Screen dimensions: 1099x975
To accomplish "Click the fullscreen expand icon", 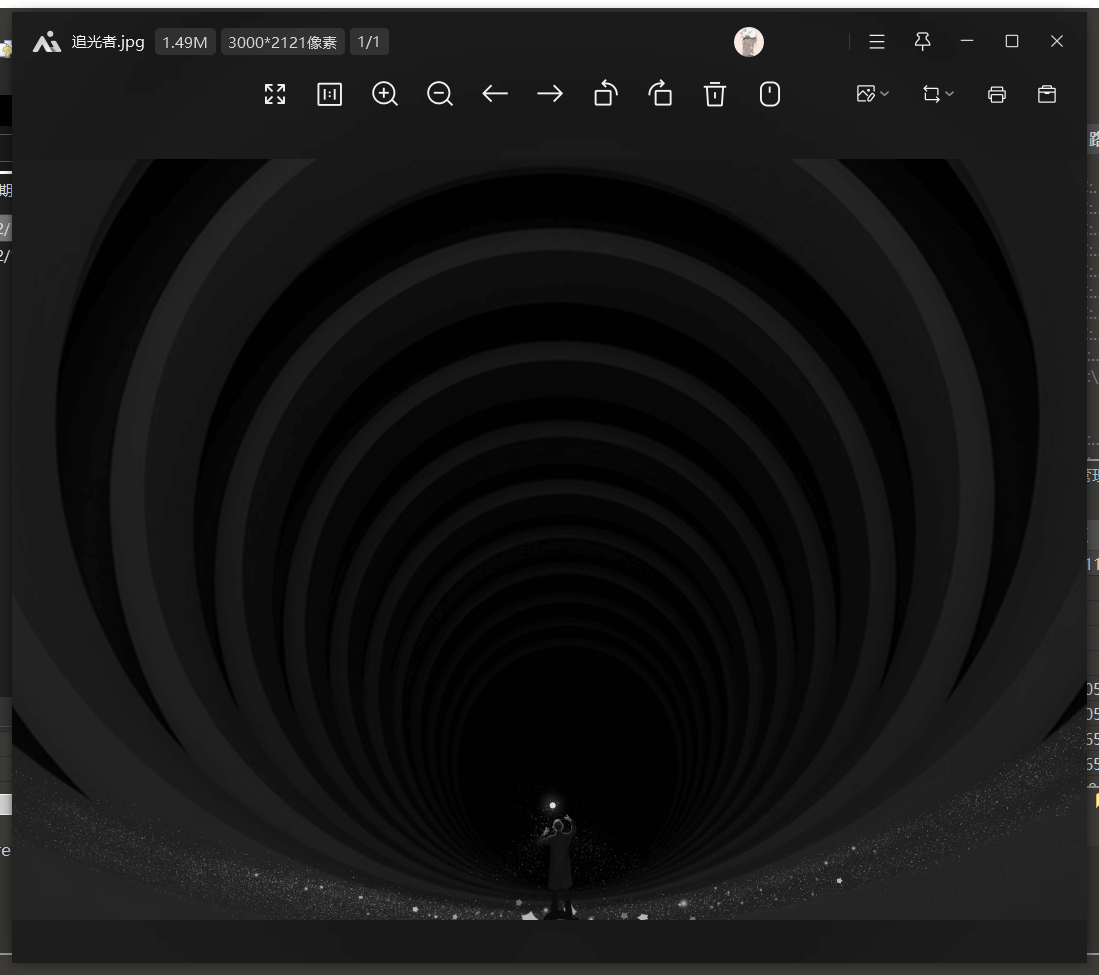I will [x=275, y=94].
